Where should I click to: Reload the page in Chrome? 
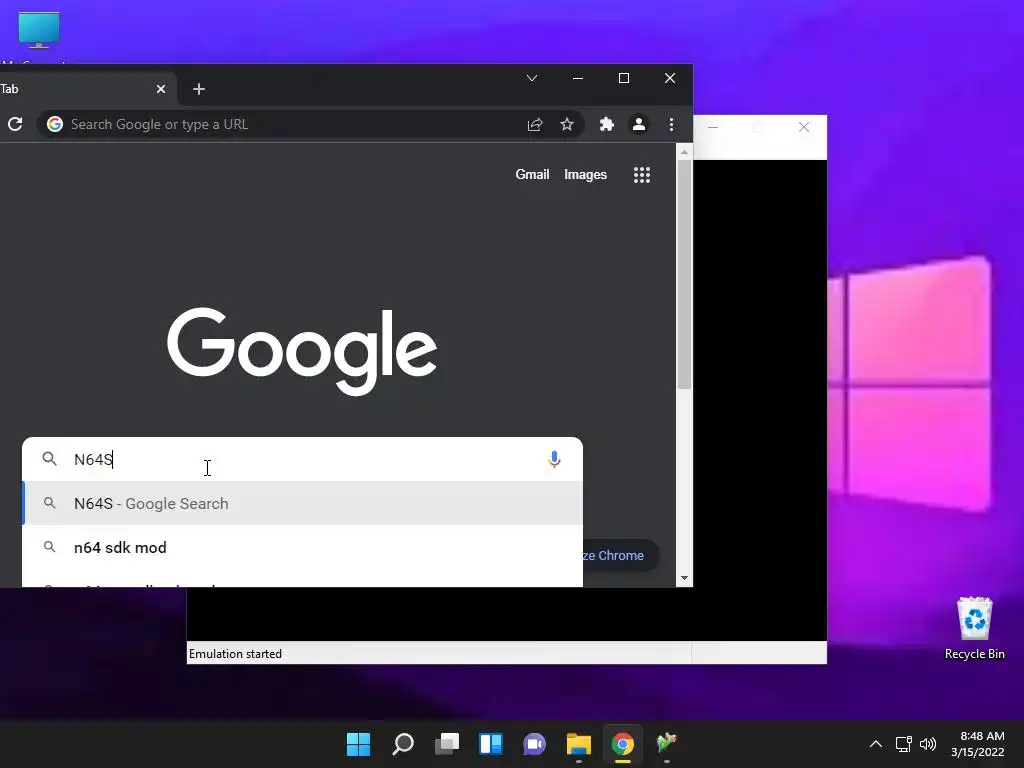pyautogui.click(x=15, y=124)
